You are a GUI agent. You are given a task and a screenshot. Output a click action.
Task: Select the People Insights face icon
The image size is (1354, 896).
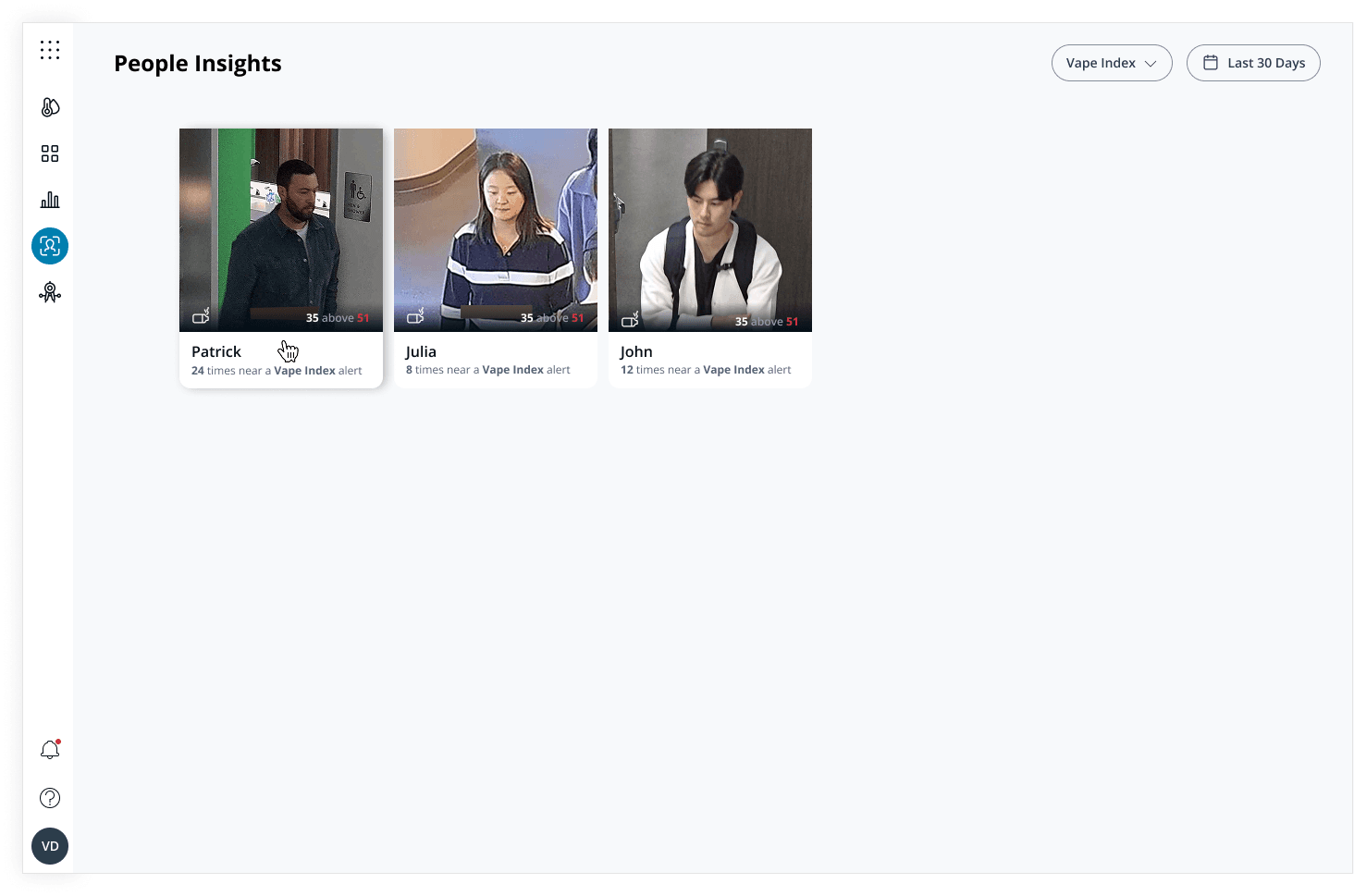click(50, 246)
